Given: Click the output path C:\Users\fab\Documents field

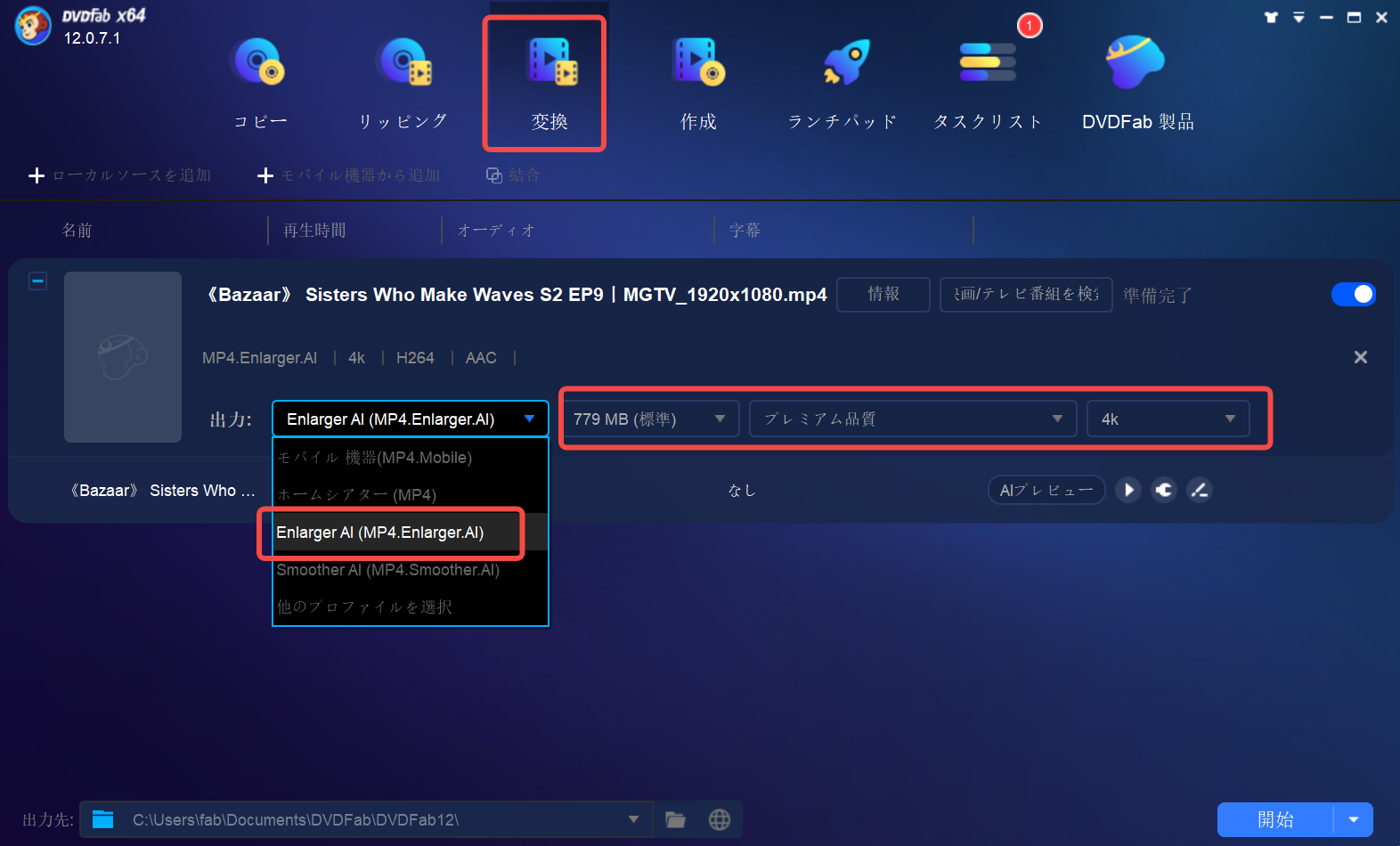Looking at the screenshot, I should click(x=366, y=819).
